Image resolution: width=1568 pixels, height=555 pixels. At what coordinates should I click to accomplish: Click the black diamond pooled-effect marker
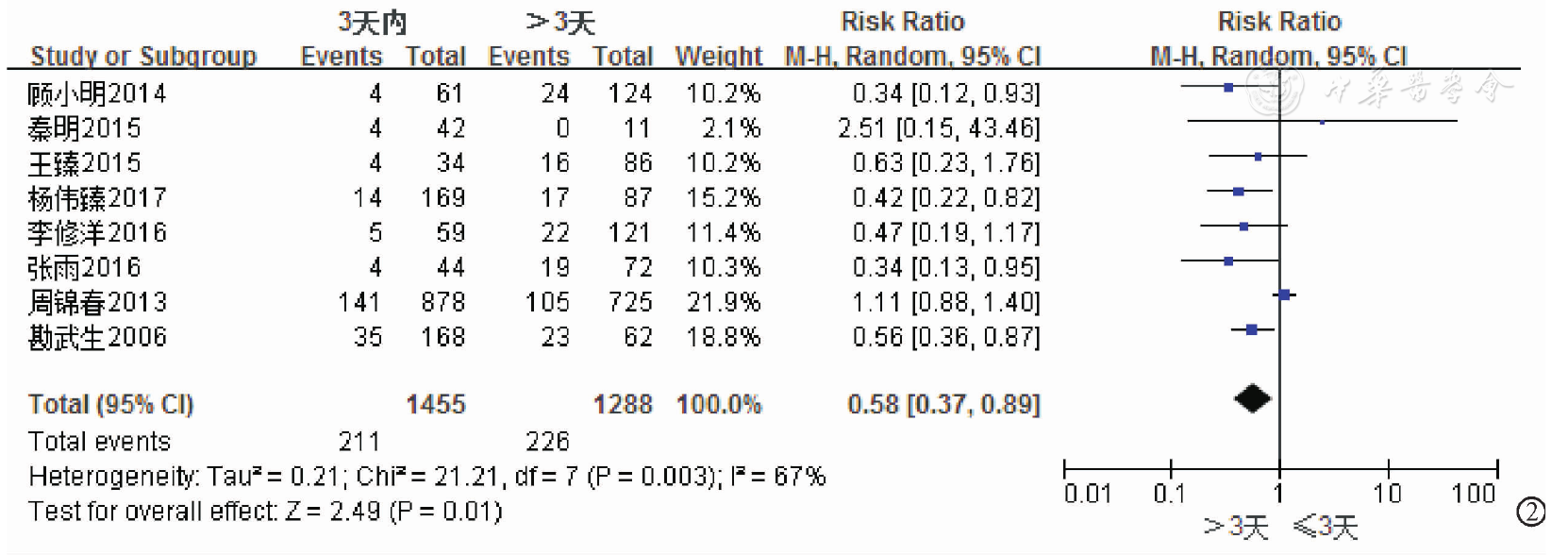click(1252, 399)
